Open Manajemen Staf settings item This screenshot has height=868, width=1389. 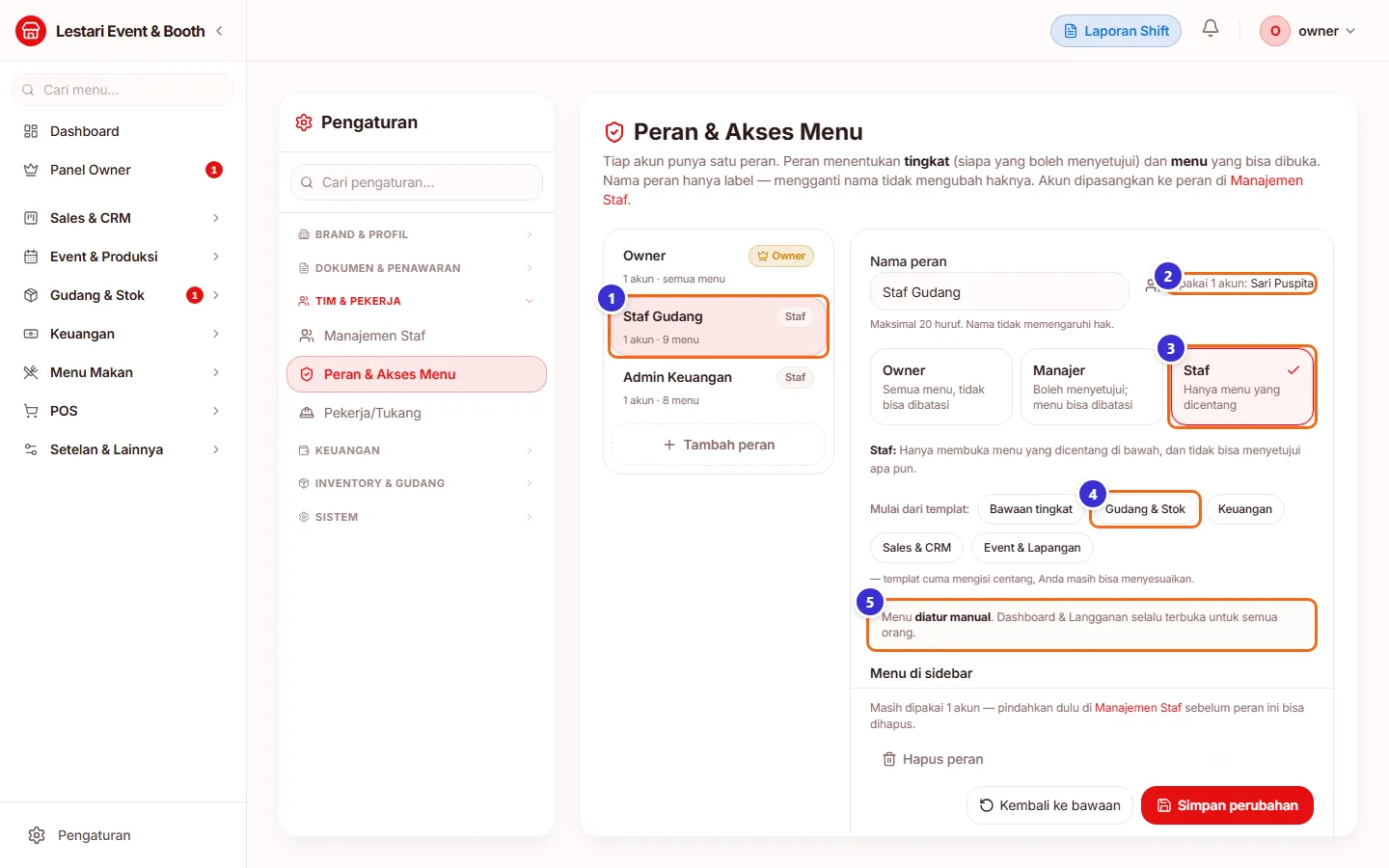[417, 336]
